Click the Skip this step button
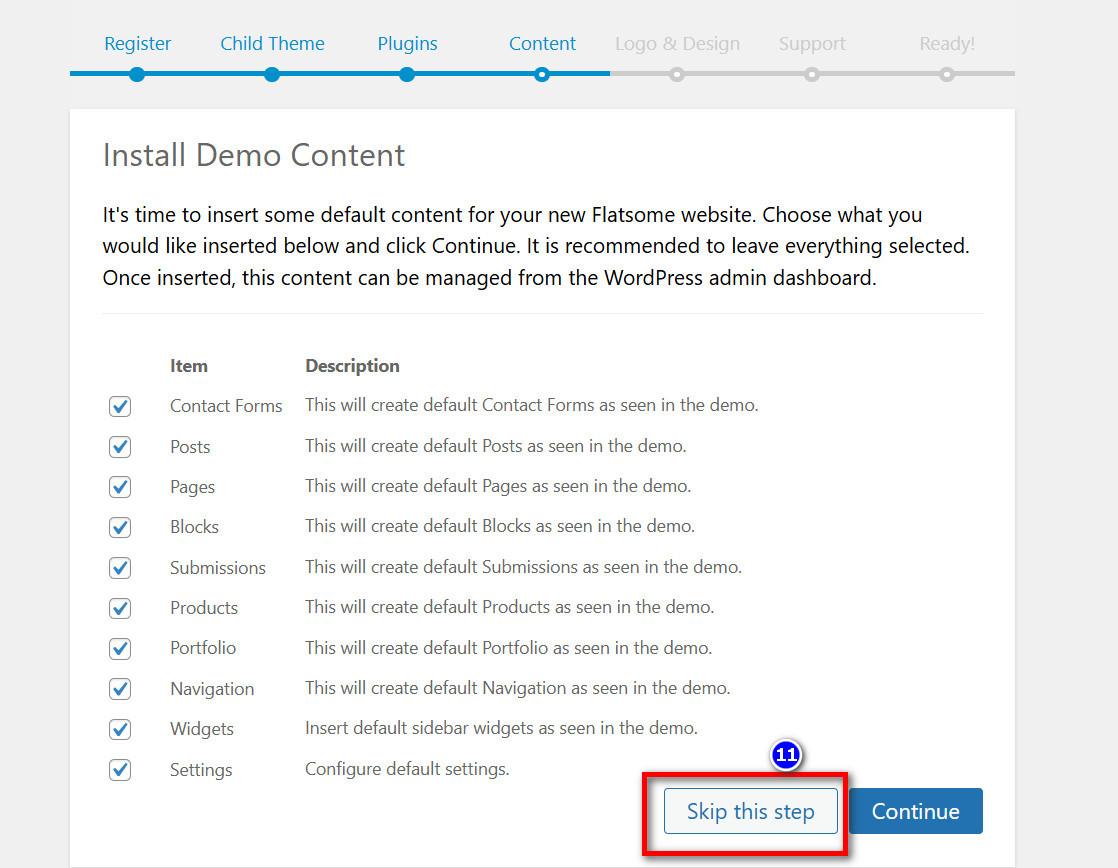1118x868 pixels. coord(750,811)
